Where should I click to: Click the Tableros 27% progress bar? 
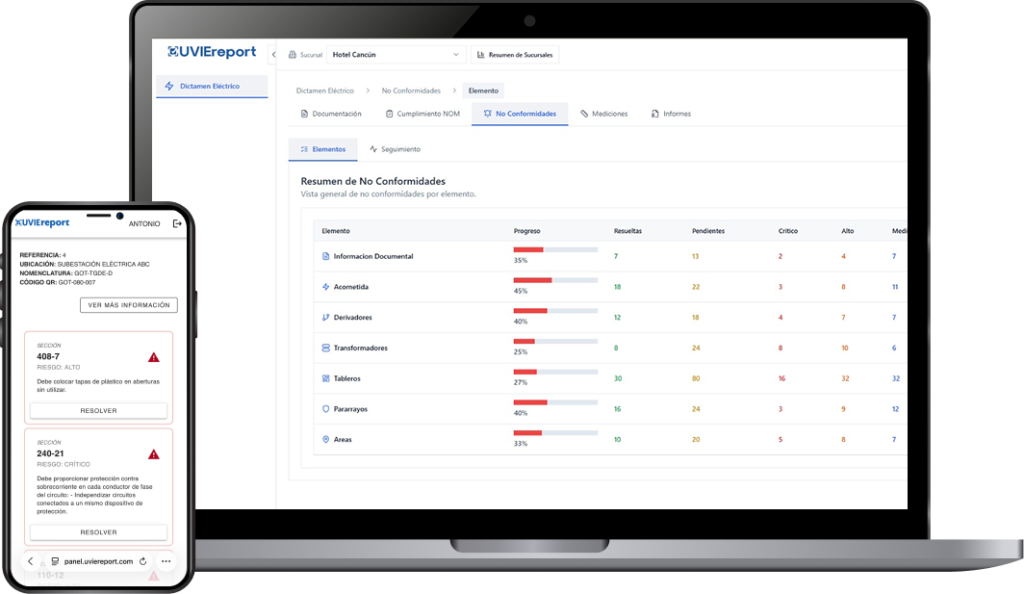[x=555, y=372]
